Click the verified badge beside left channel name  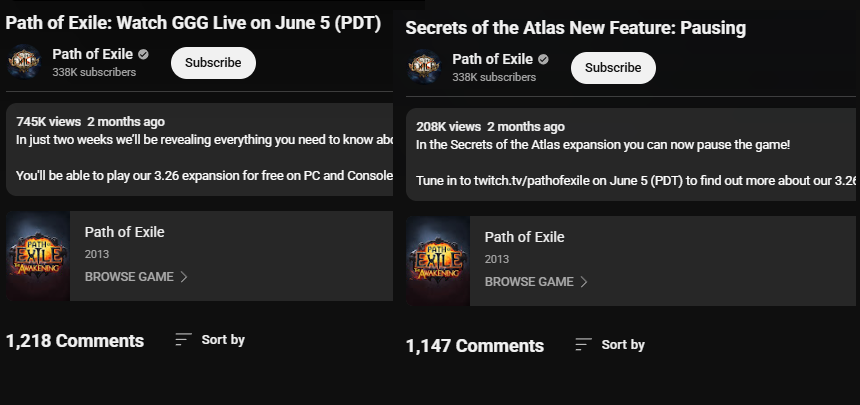[144, 54]
